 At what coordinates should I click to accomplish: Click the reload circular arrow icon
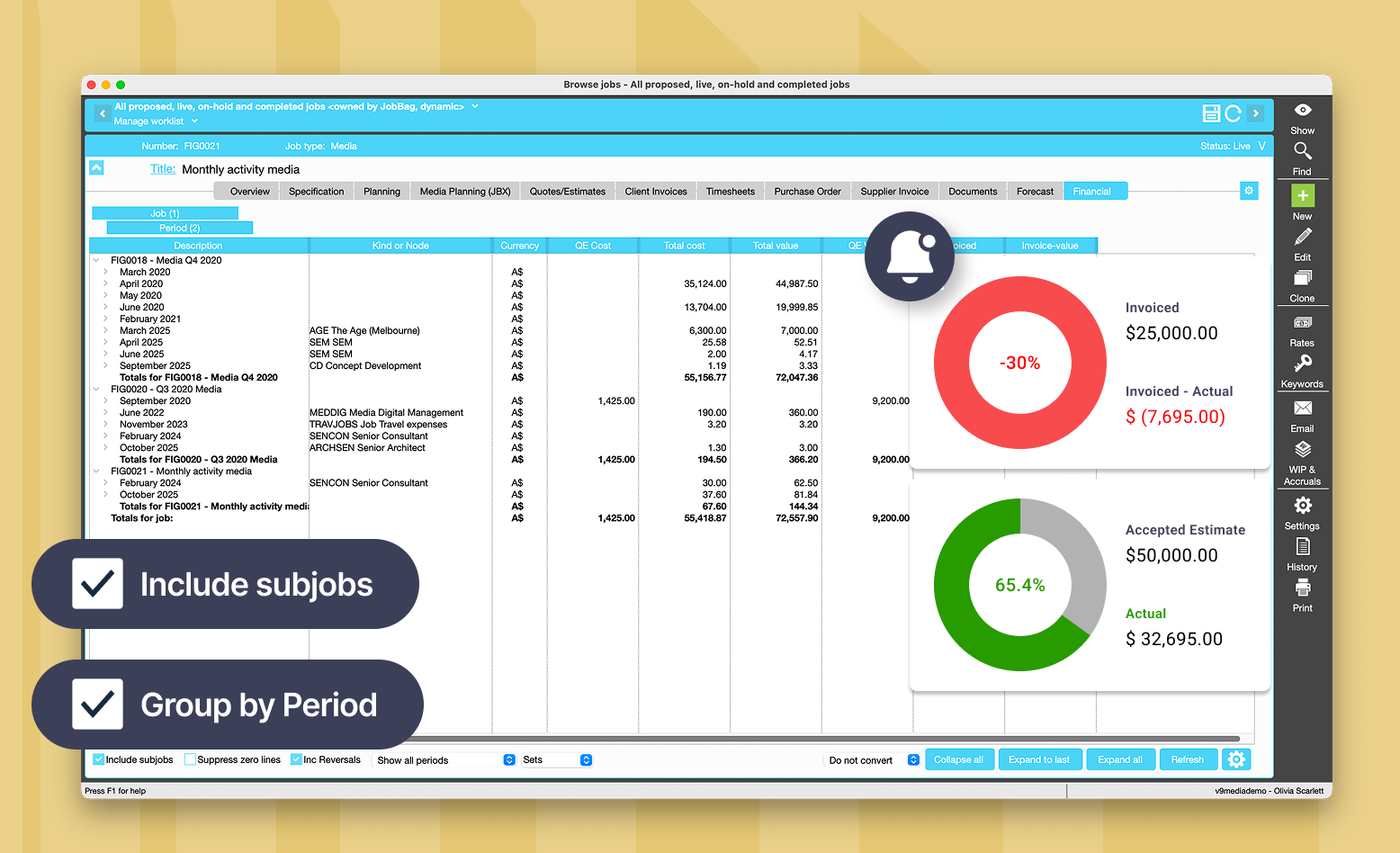[1233, 113]
